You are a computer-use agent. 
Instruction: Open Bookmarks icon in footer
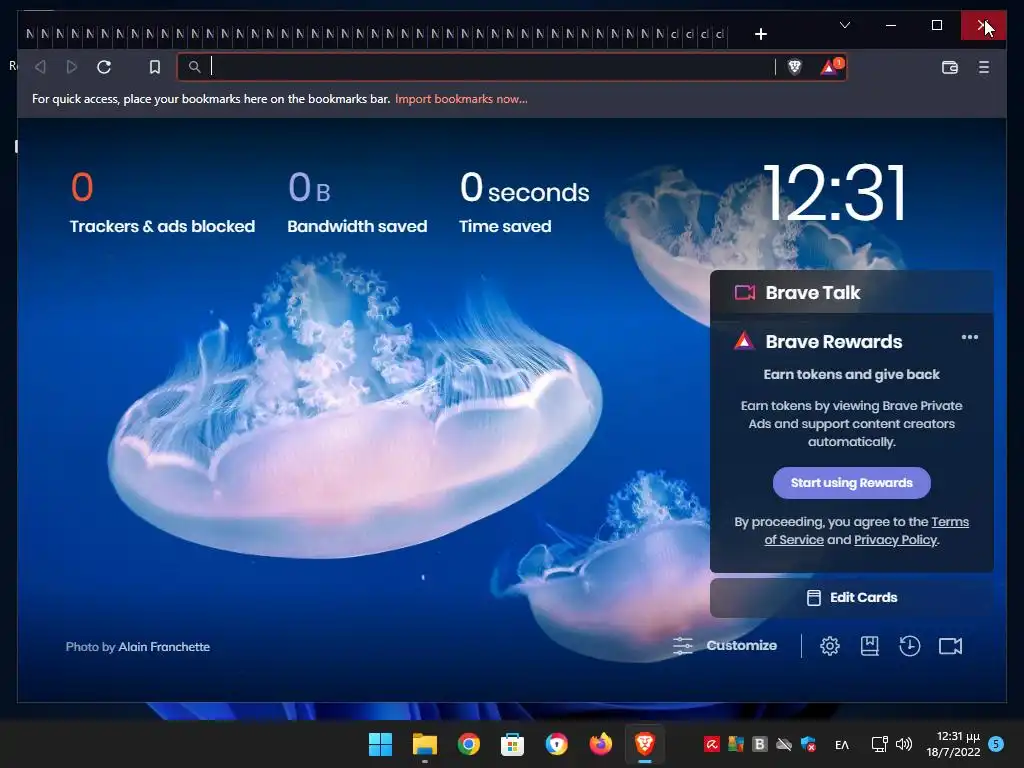(x=869, y=646)
